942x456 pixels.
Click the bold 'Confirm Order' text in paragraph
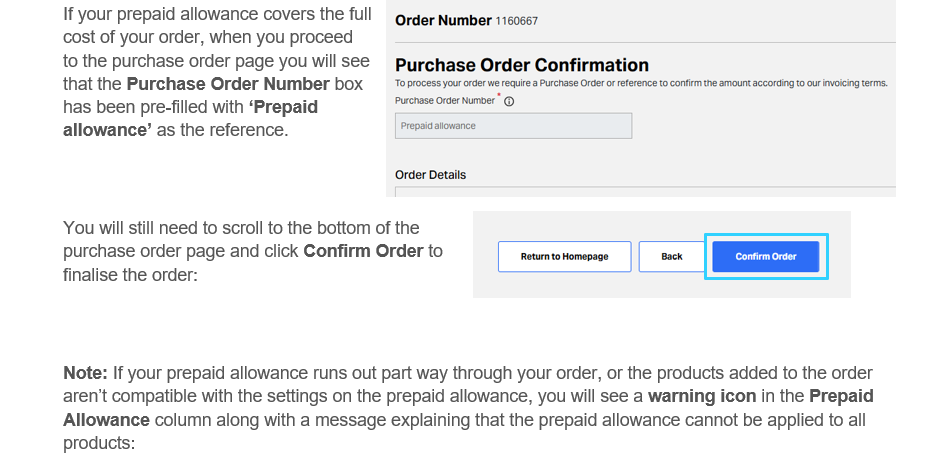pyautogui.click(x=363, y=251)
